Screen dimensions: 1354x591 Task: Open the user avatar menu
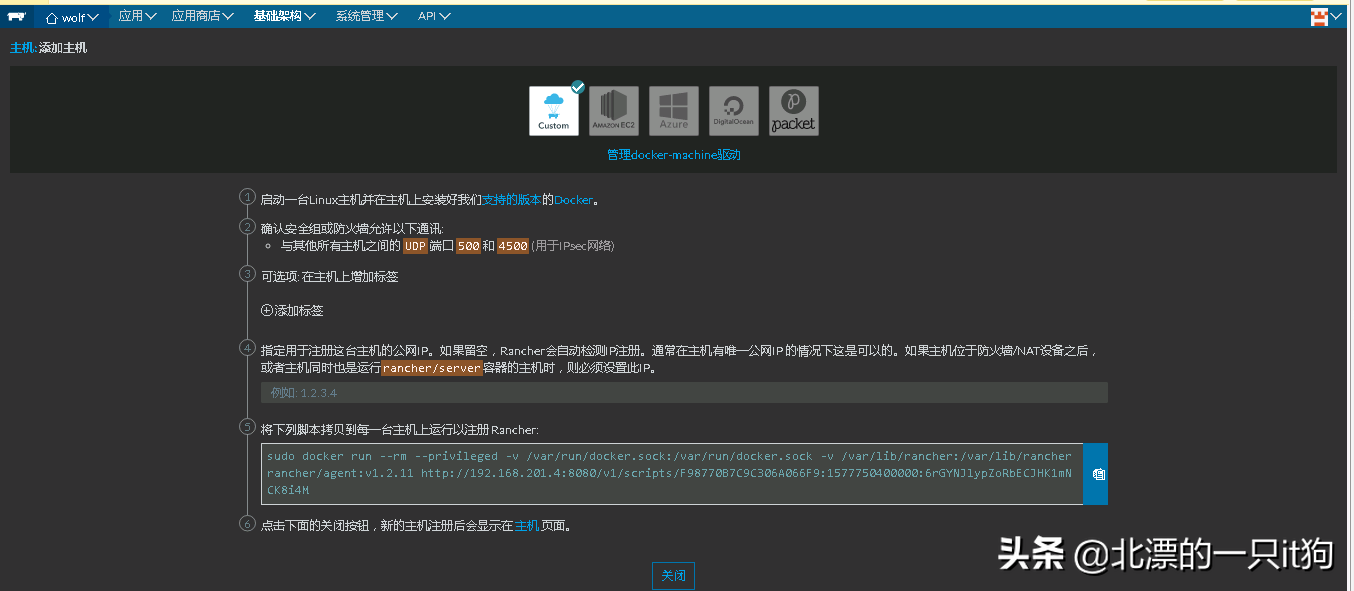[1325, 16]
